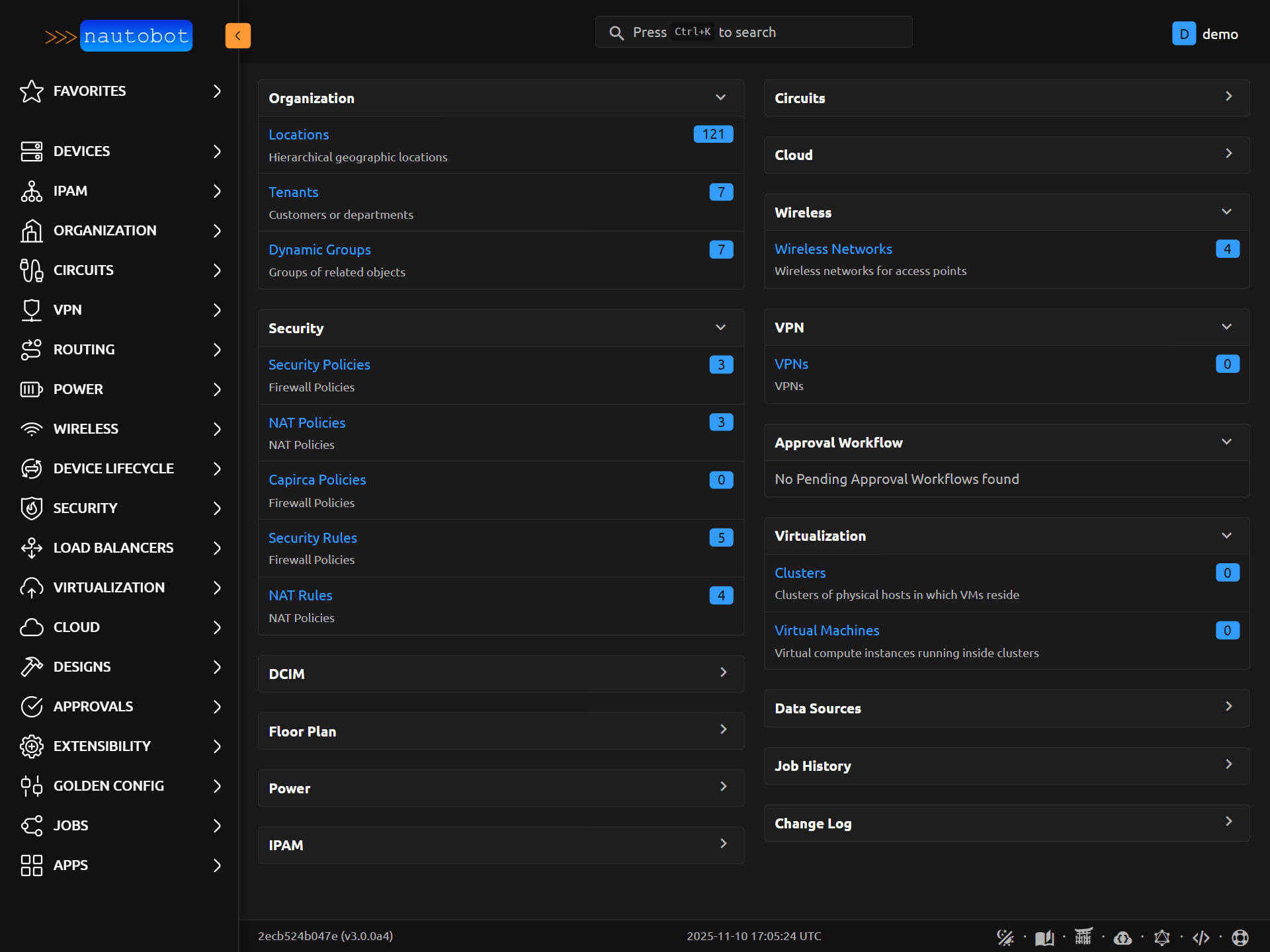Open the help lifebuoy icon in the footer
Viewport: 1270px width, 952px height.
(1240, 937)
